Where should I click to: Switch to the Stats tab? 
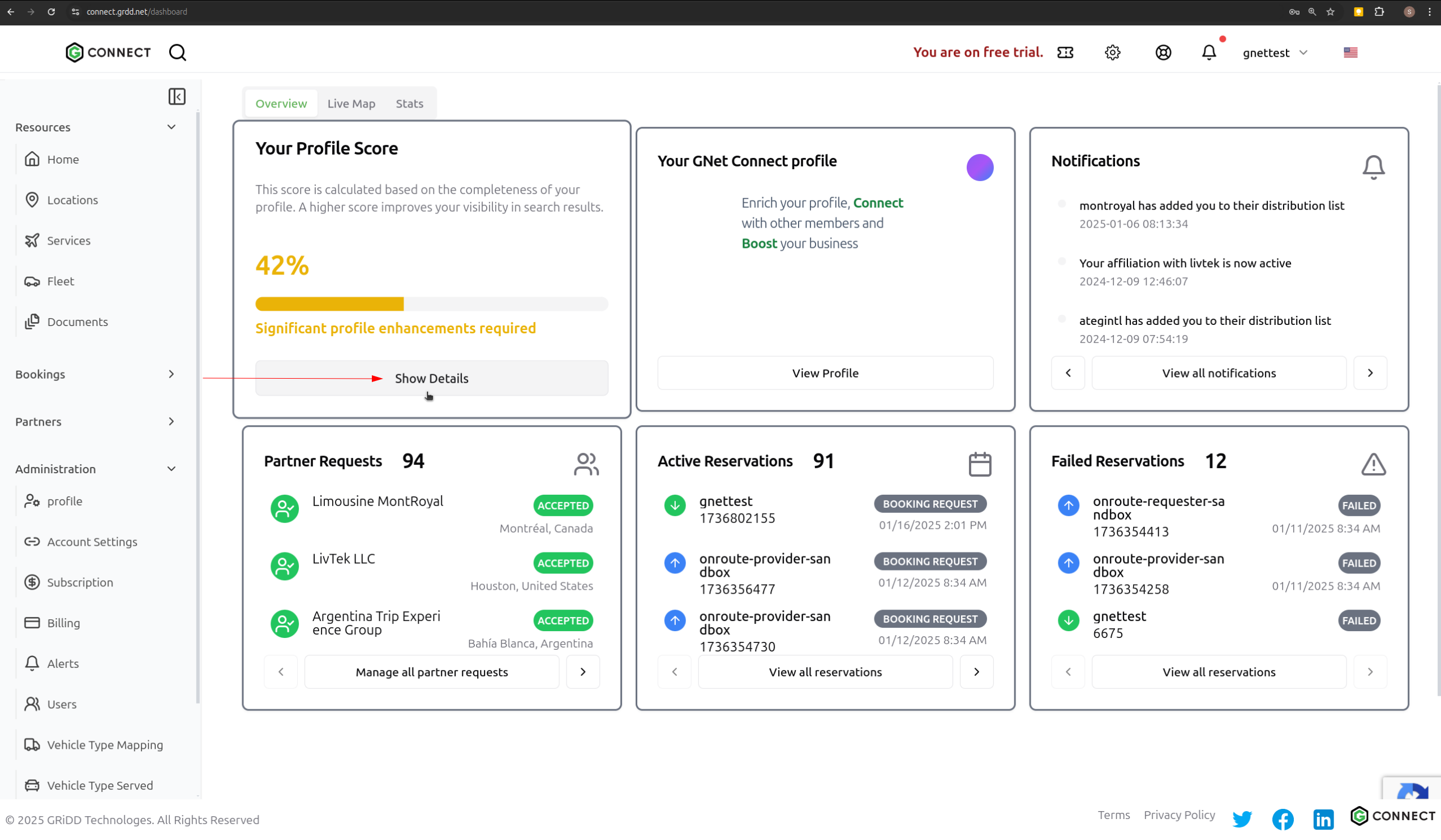pyautogui.click(x=409, y=104)
